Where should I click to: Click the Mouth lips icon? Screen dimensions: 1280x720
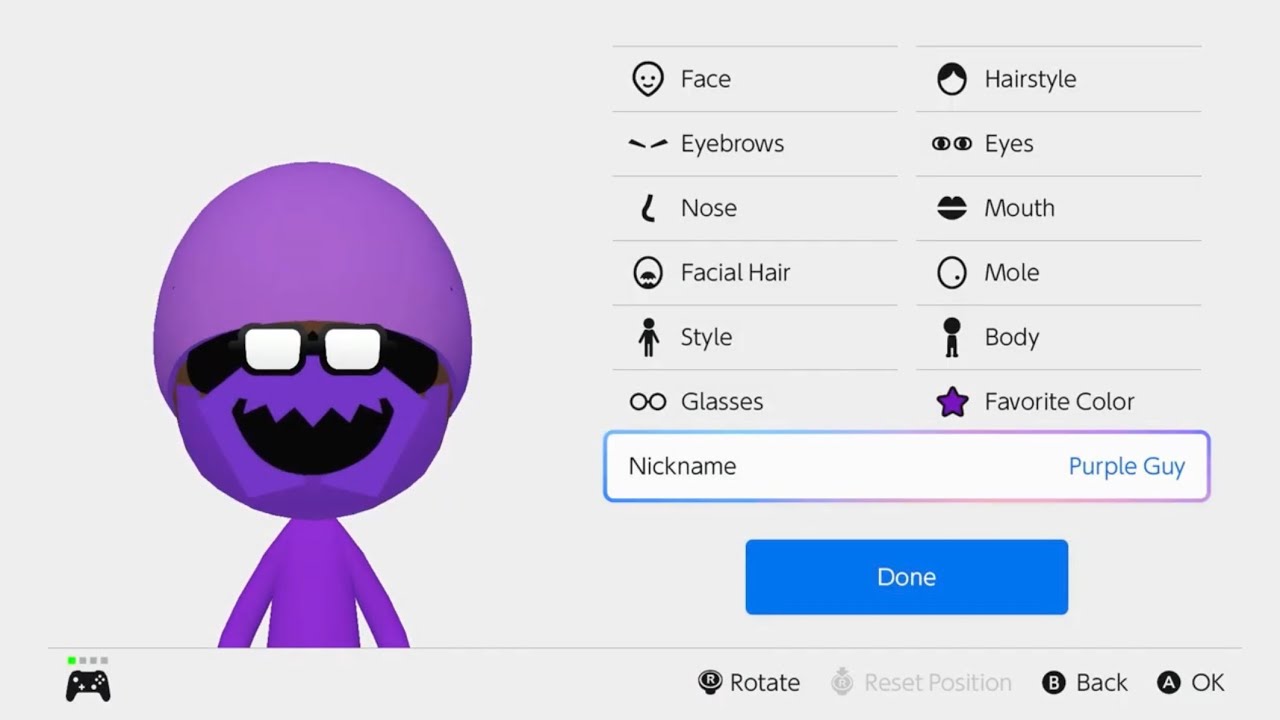coord(952,208)
